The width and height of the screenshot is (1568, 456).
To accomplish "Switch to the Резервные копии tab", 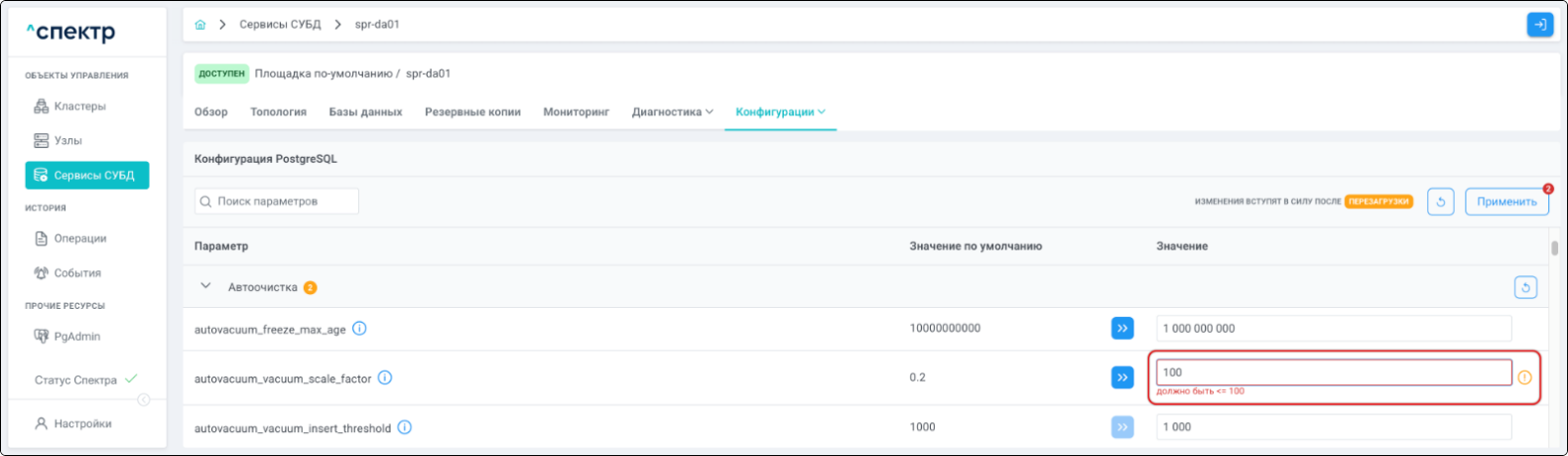I will pyautogui.click(x=472, y=112).
